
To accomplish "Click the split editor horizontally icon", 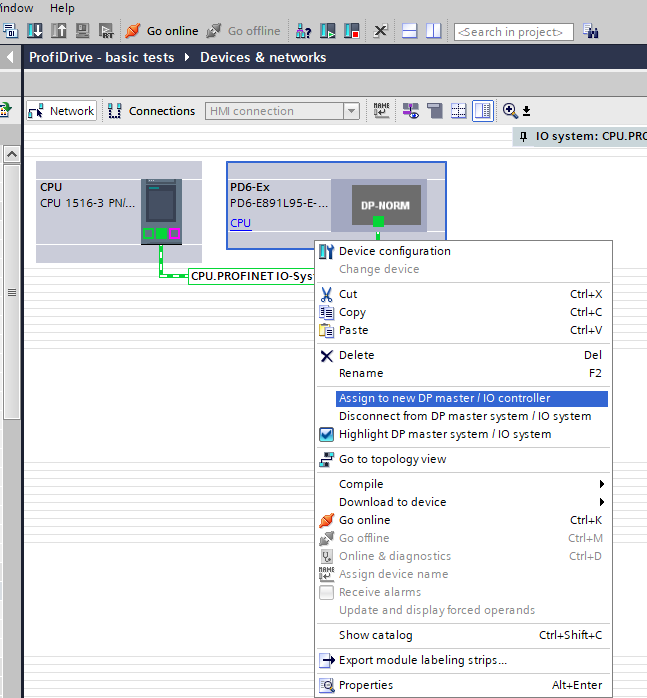I will click(411, 31).
